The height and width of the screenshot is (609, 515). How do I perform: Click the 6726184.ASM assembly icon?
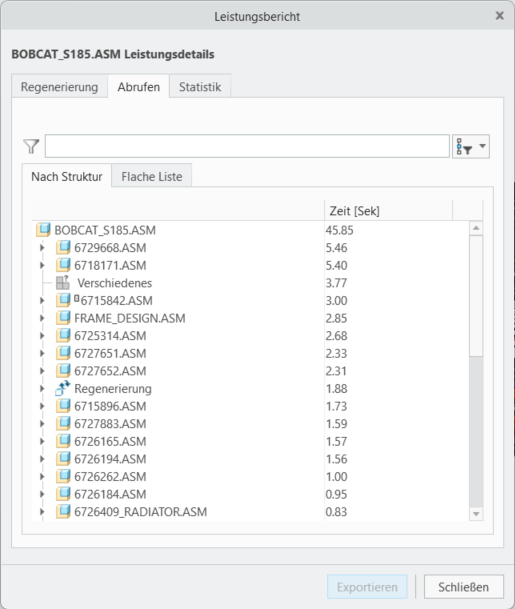(x=63, y=494)
